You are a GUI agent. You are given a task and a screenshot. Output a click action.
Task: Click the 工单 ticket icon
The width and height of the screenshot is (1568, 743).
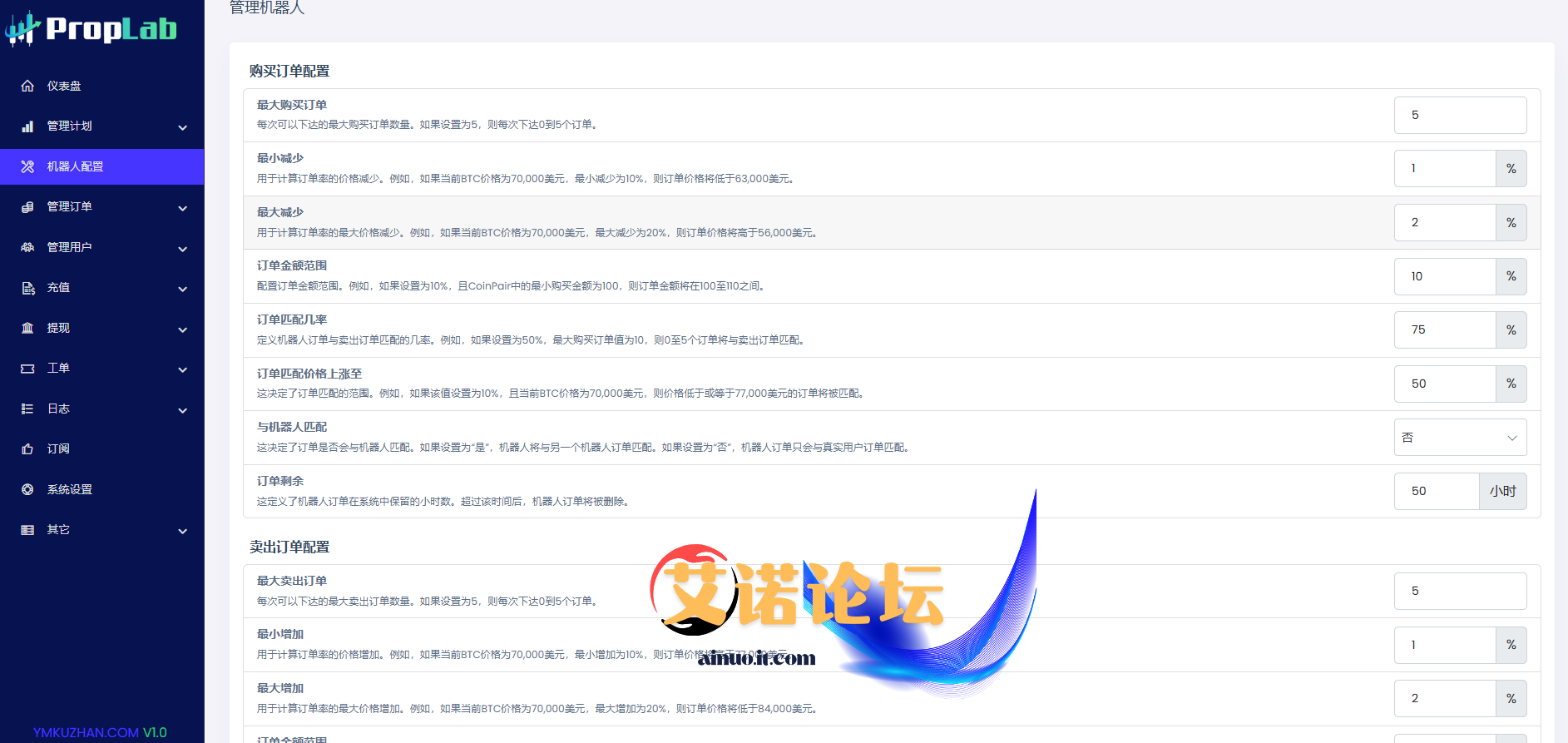pyautogui.click(x=27, y=369)
